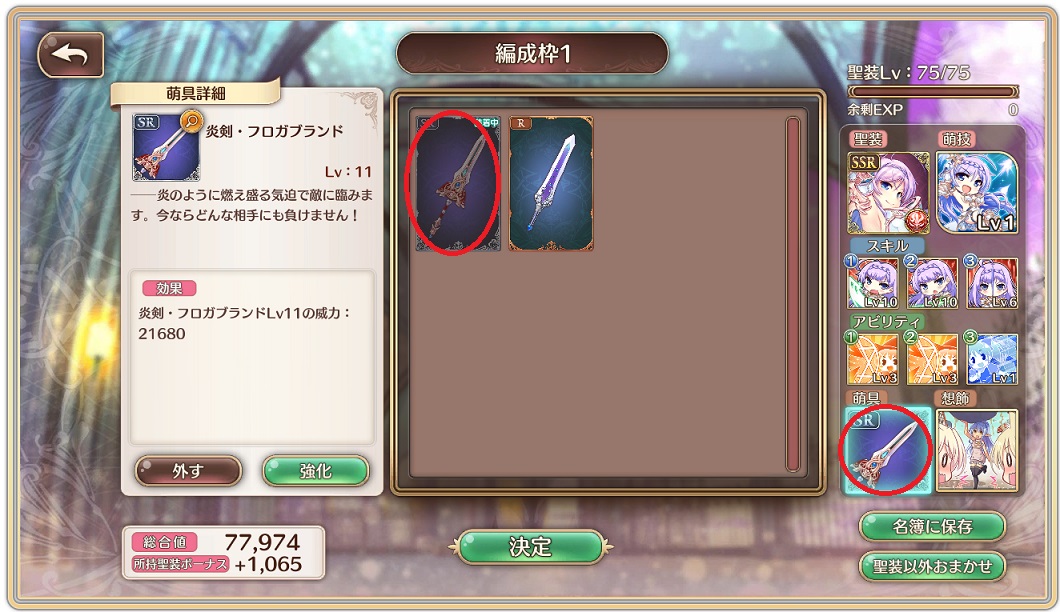This screenshot has width=1060, height=612.
Task: Click the back arrow button
Action: [70, 54]
